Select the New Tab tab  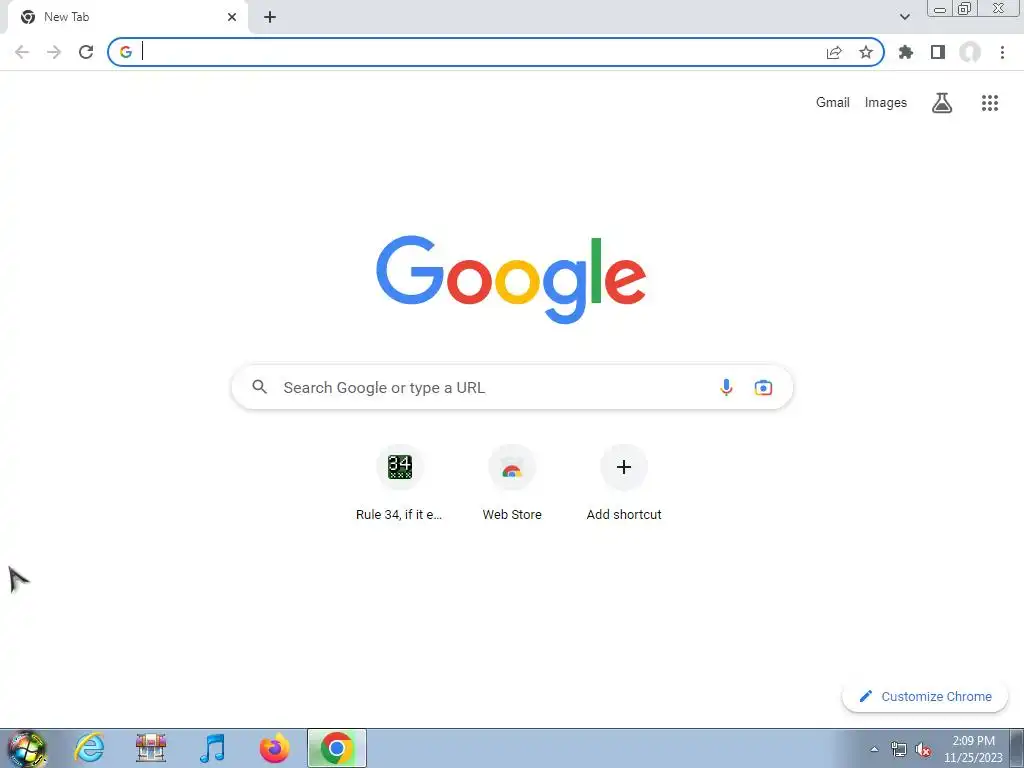point(127,18)
